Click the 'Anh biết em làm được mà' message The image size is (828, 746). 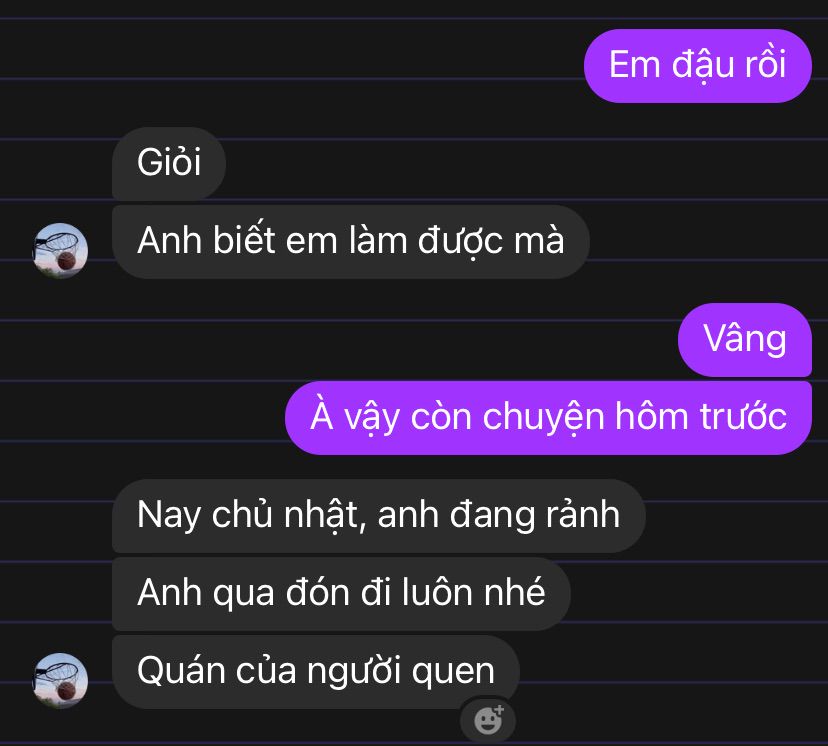(351, 242)
